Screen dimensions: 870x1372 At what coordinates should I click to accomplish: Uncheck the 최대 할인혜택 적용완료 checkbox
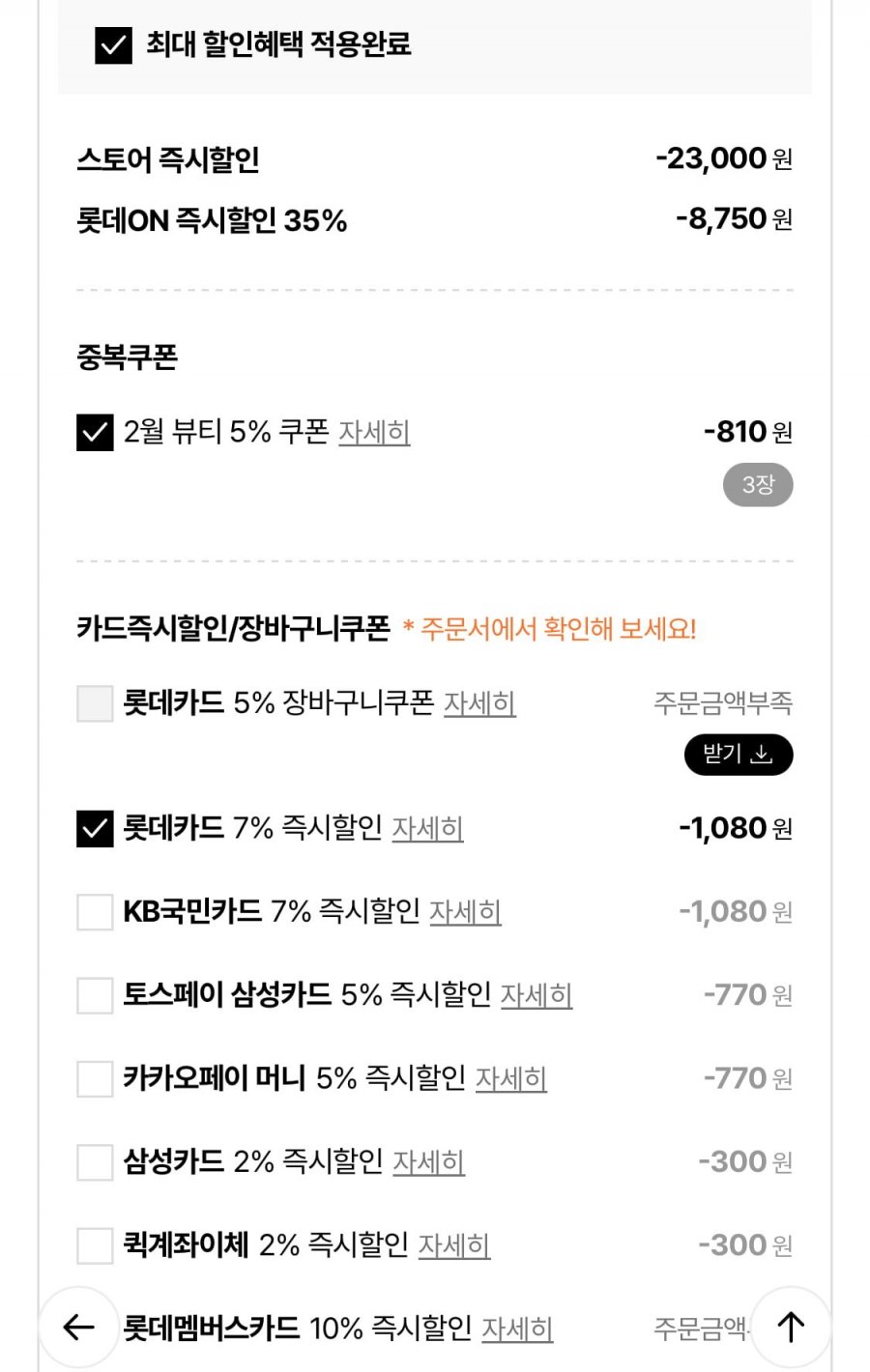pyautogui.click(x=113, y=45)
